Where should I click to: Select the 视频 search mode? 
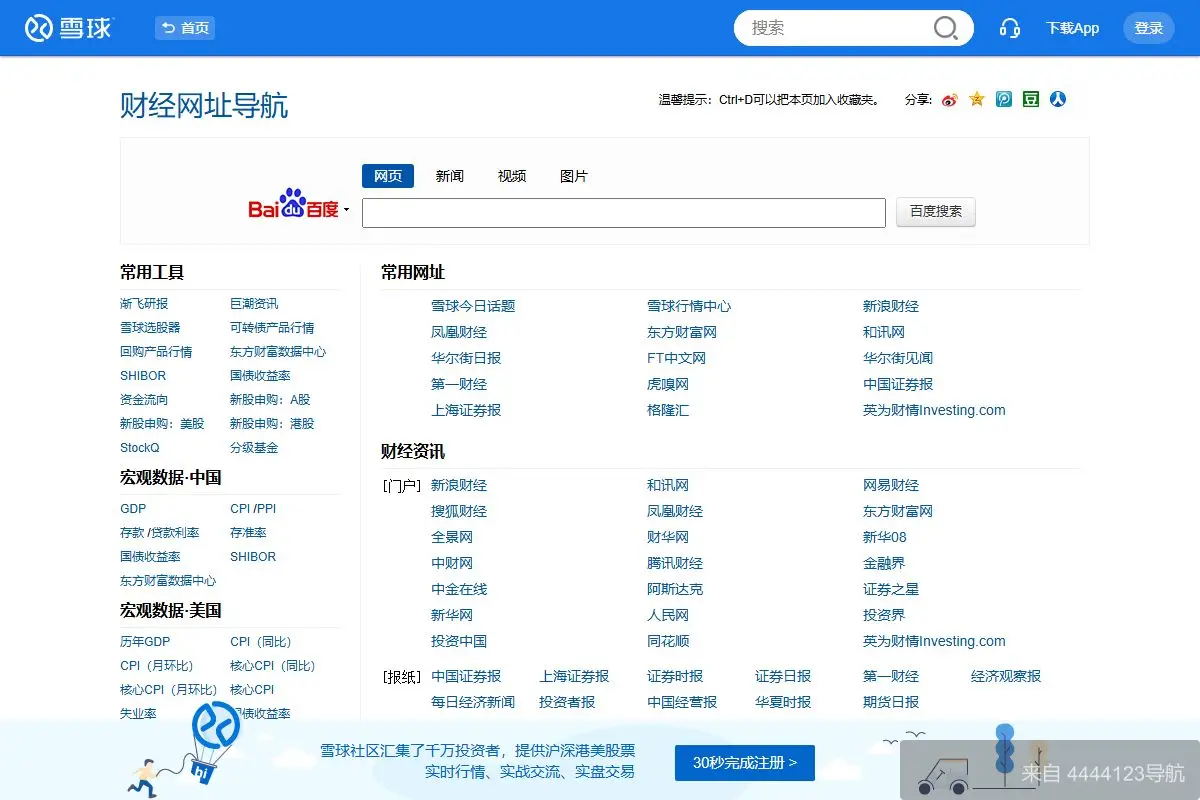[x=512, y=175]
